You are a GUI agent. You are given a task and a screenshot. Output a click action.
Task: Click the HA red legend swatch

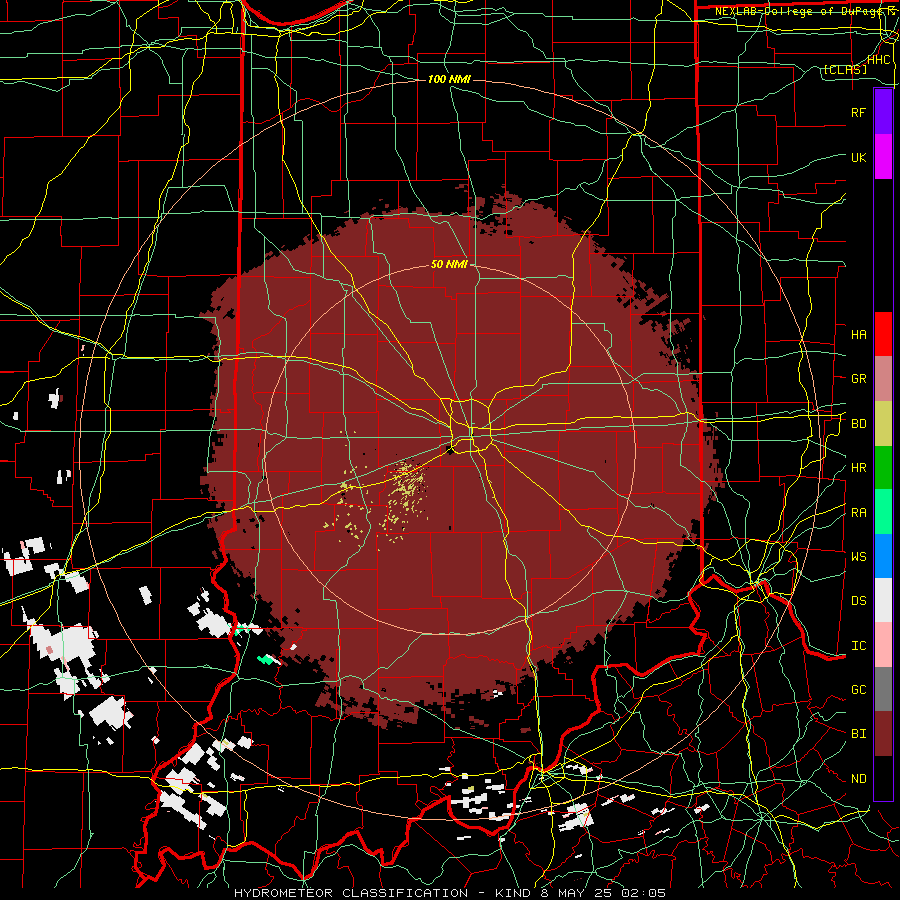point(883,334)
